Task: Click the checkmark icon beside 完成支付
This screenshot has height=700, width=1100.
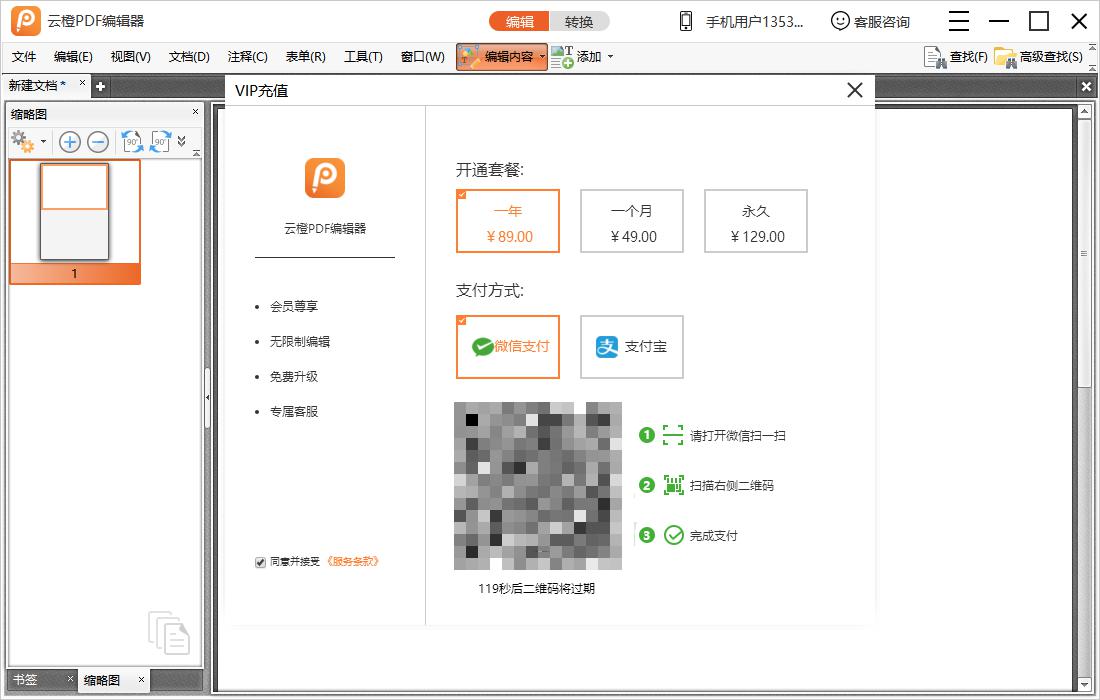Action: coord(673,535)
